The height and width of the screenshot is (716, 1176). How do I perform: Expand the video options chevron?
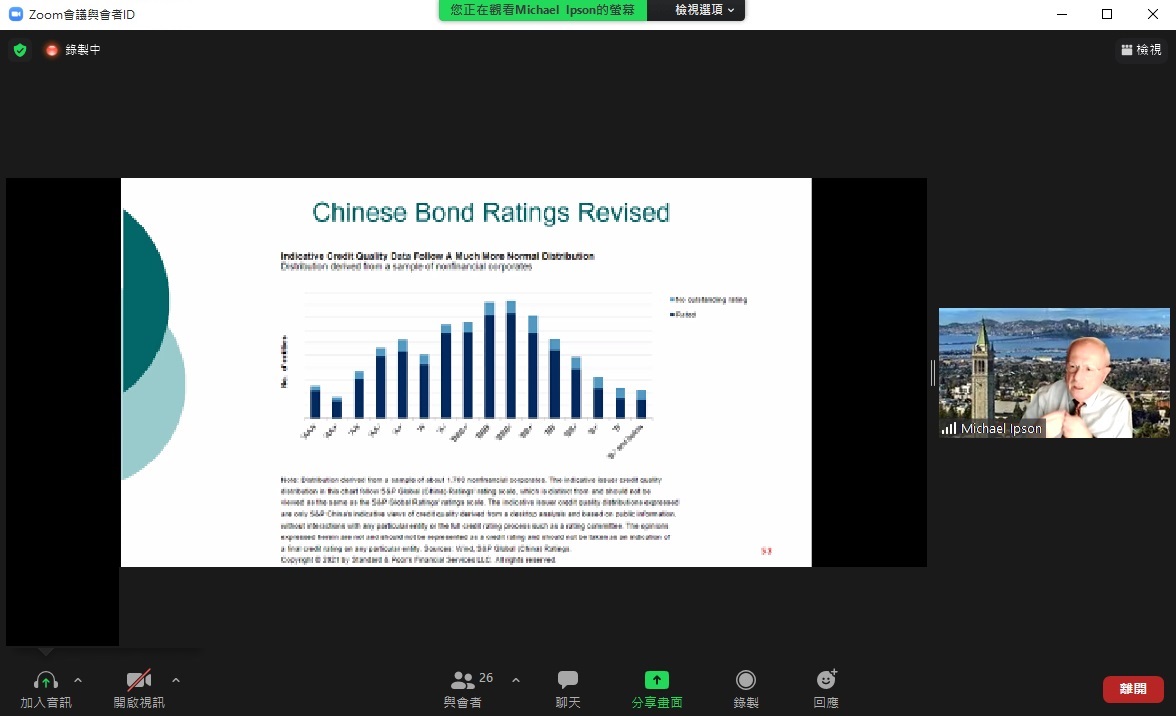click(176, 680)
